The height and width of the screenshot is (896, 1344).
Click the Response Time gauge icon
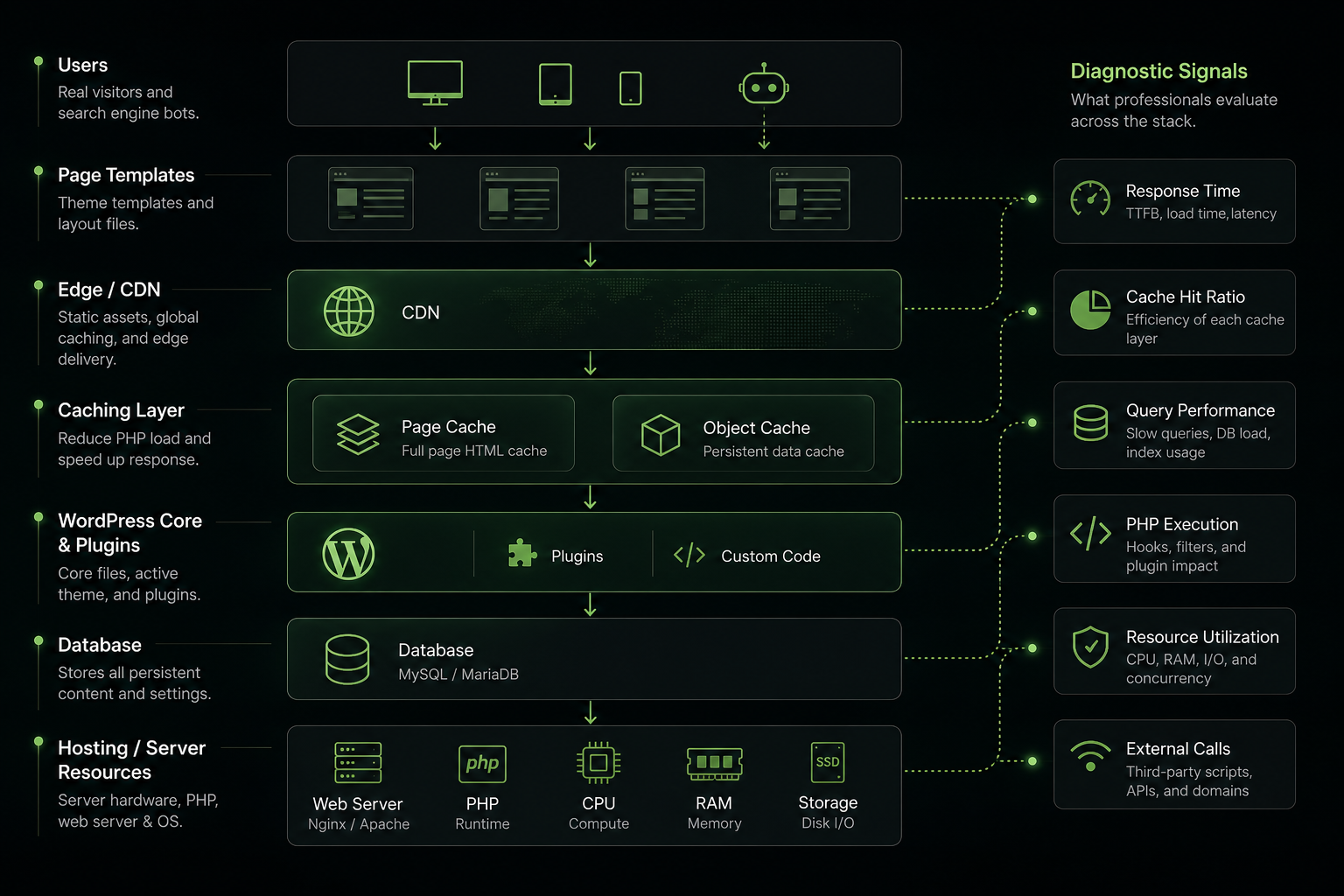coord(1090,199)
